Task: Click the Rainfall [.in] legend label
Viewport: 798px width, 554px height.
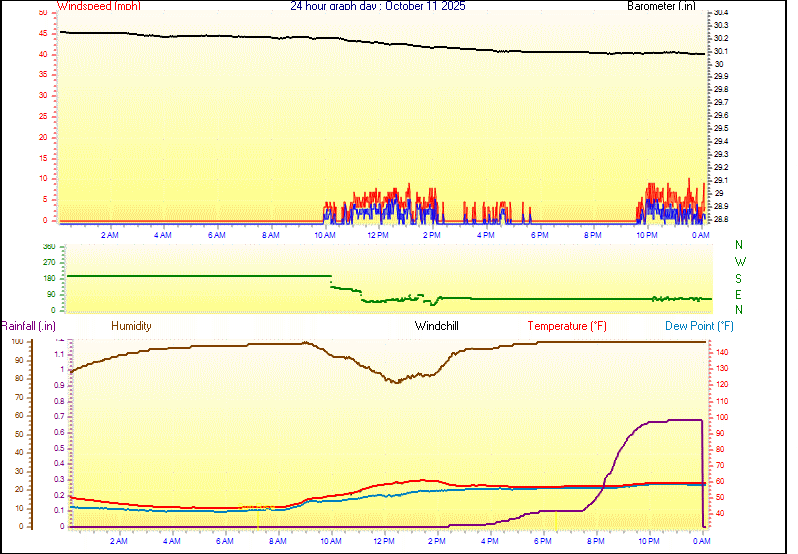Action: coord(28,326)
